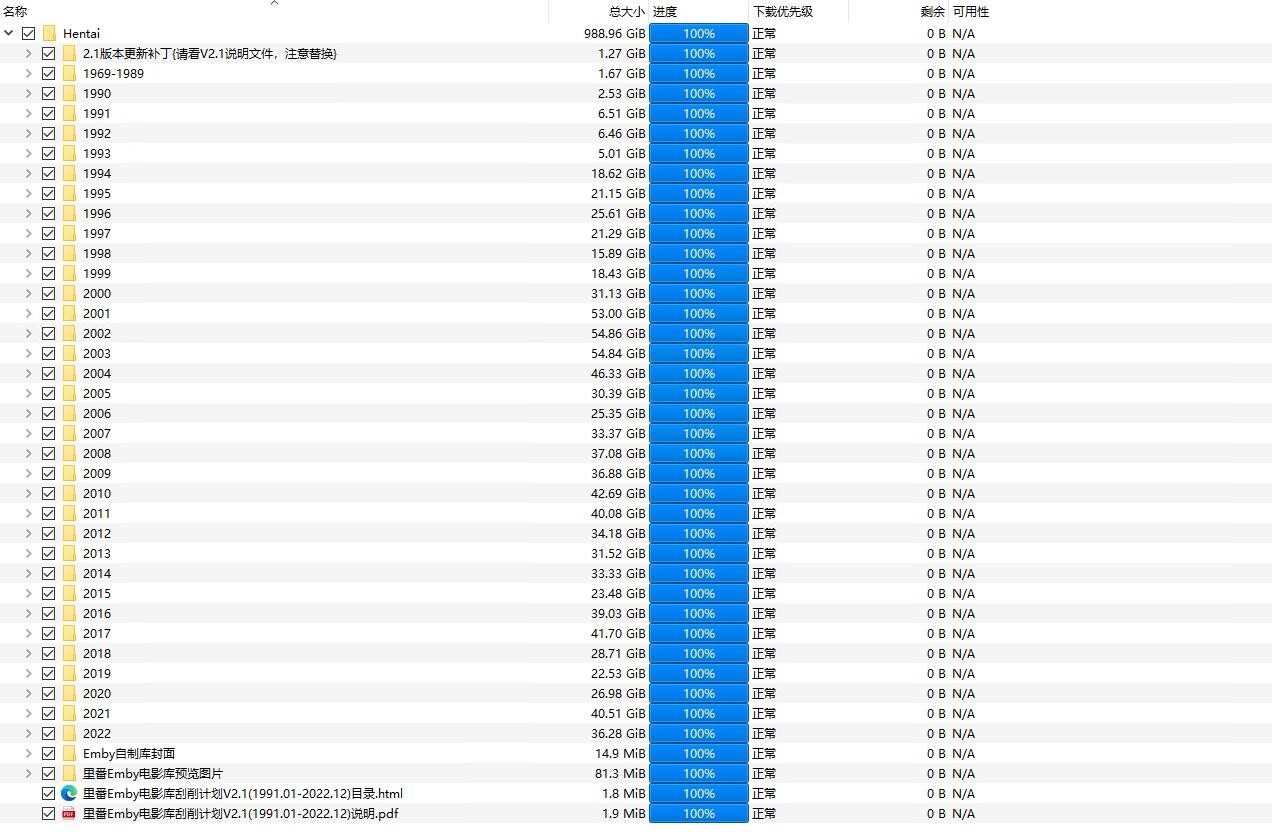The height and width of the screenshot is (836, 1272).
Task: Click the 1994 folder icon
Action: (x=69, y=173)
